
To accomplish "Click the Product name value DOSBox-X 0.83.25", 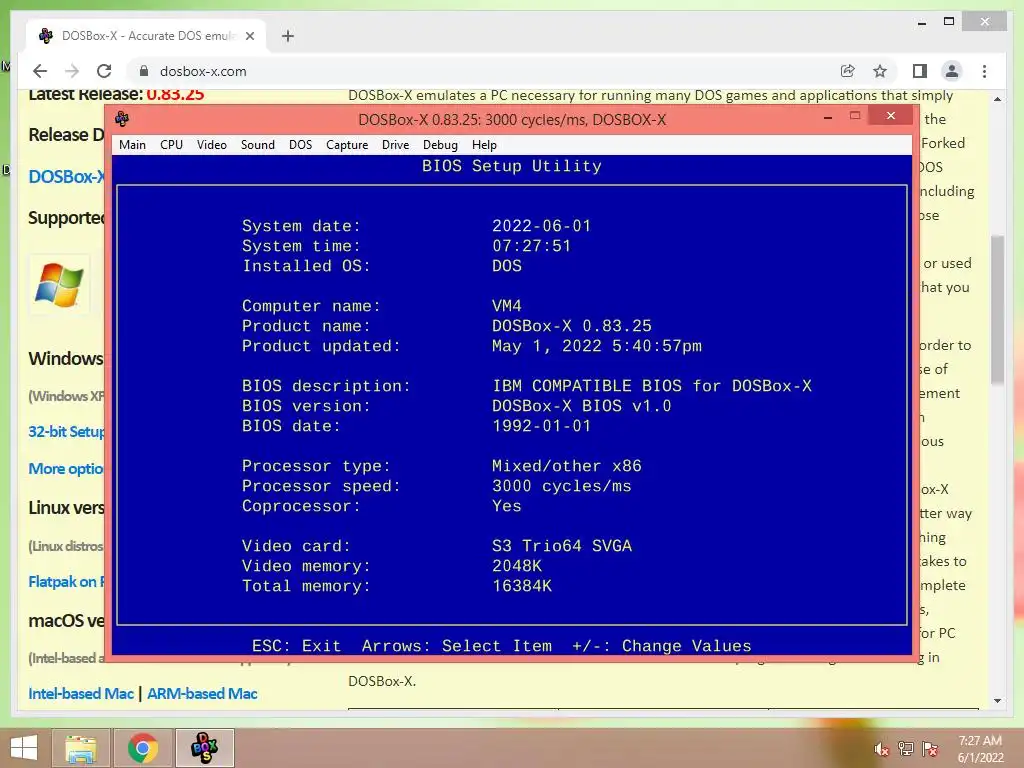I will tap(571, 326).
